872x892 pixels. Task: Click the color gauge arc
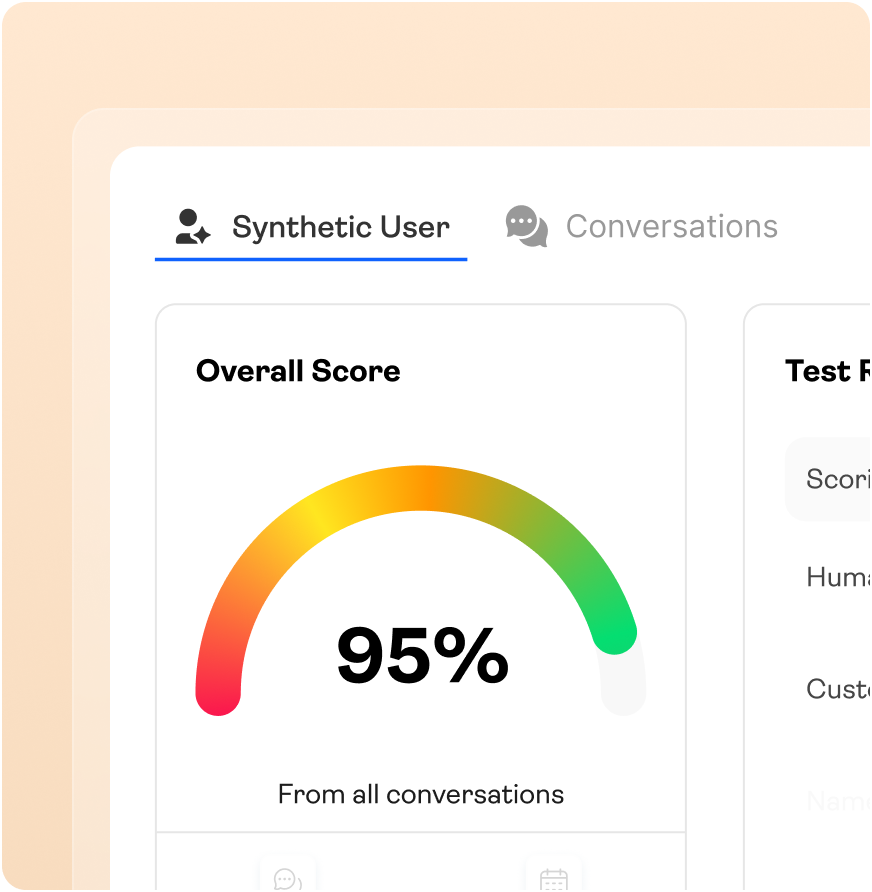pyautogui.click(x=420, y=590)
